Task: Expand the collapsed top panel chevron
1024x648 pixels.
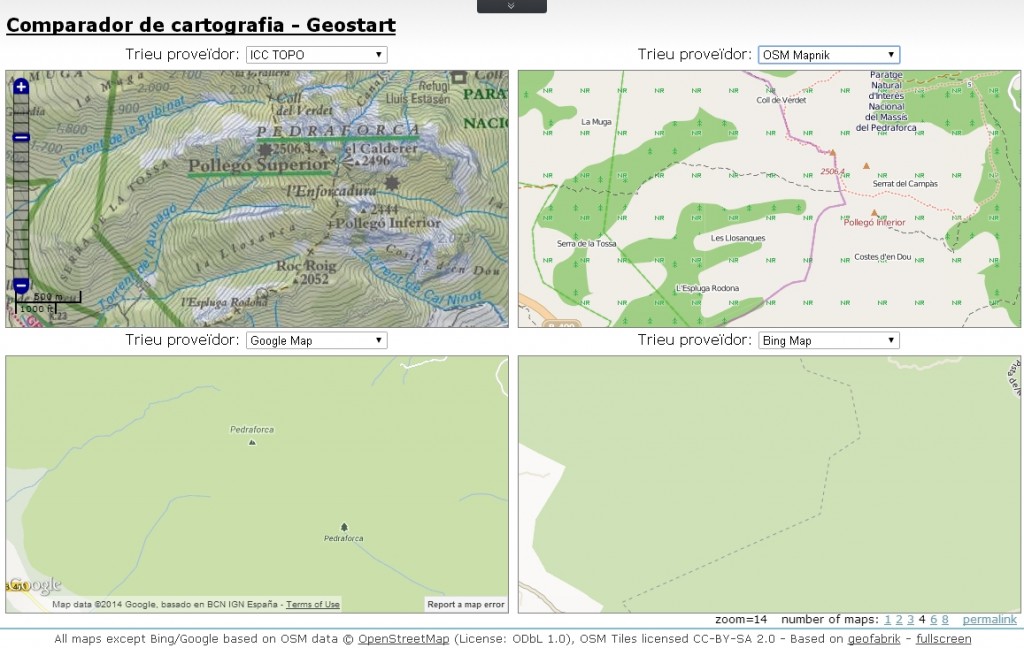Action: [511, 6]
